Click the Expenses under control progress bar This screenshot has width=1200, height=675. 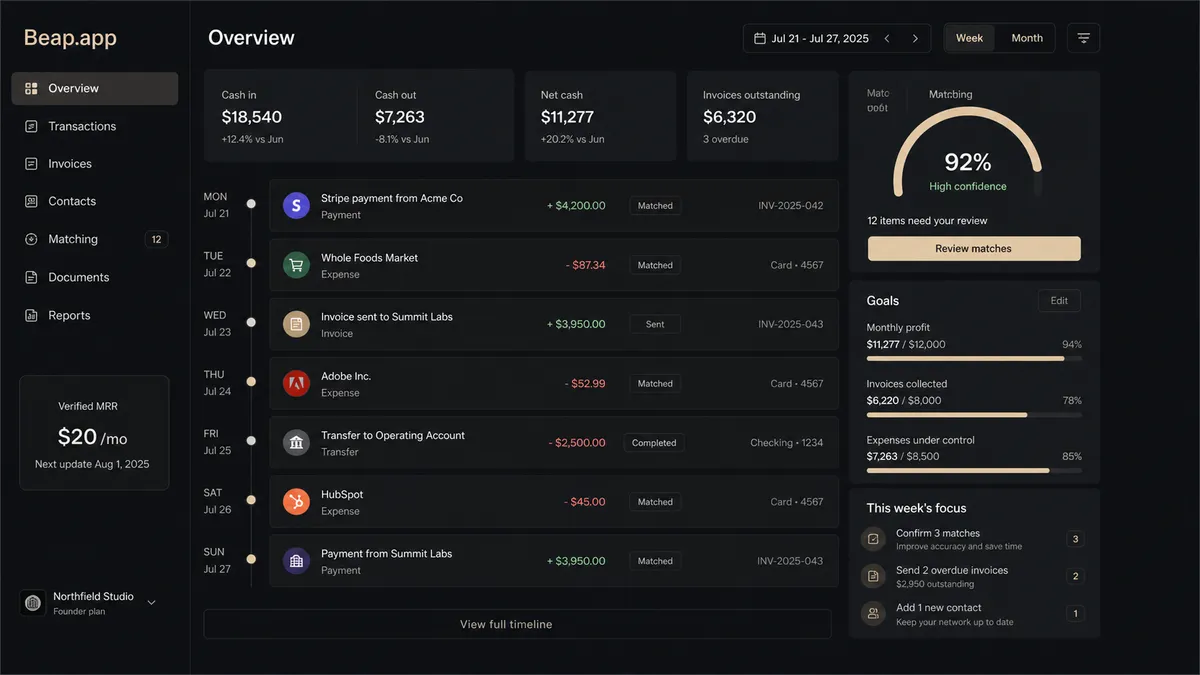pos(974,470)
